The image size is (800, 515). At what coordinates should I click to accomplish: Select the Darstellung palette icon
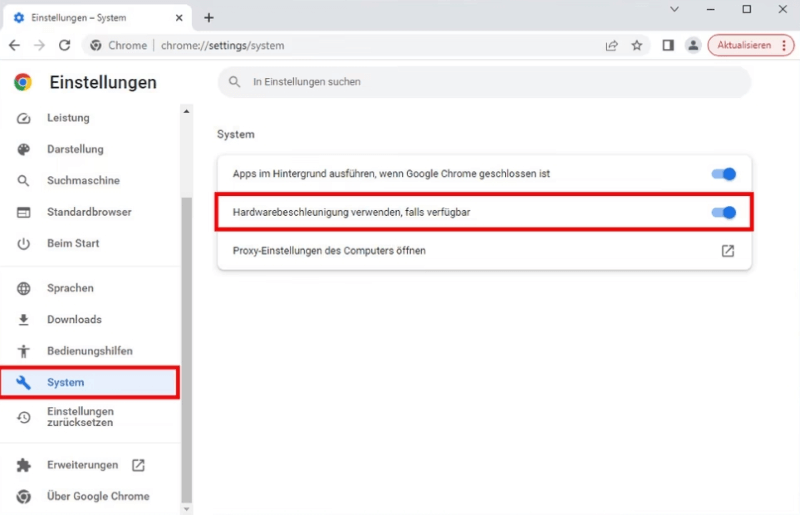23,150
